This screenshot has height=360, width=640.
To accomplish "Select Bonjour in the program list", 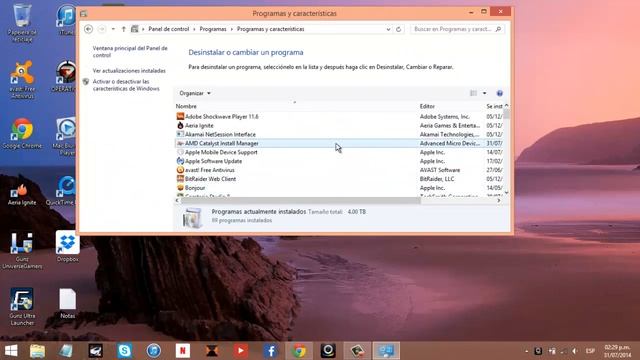I will point(339,188).
